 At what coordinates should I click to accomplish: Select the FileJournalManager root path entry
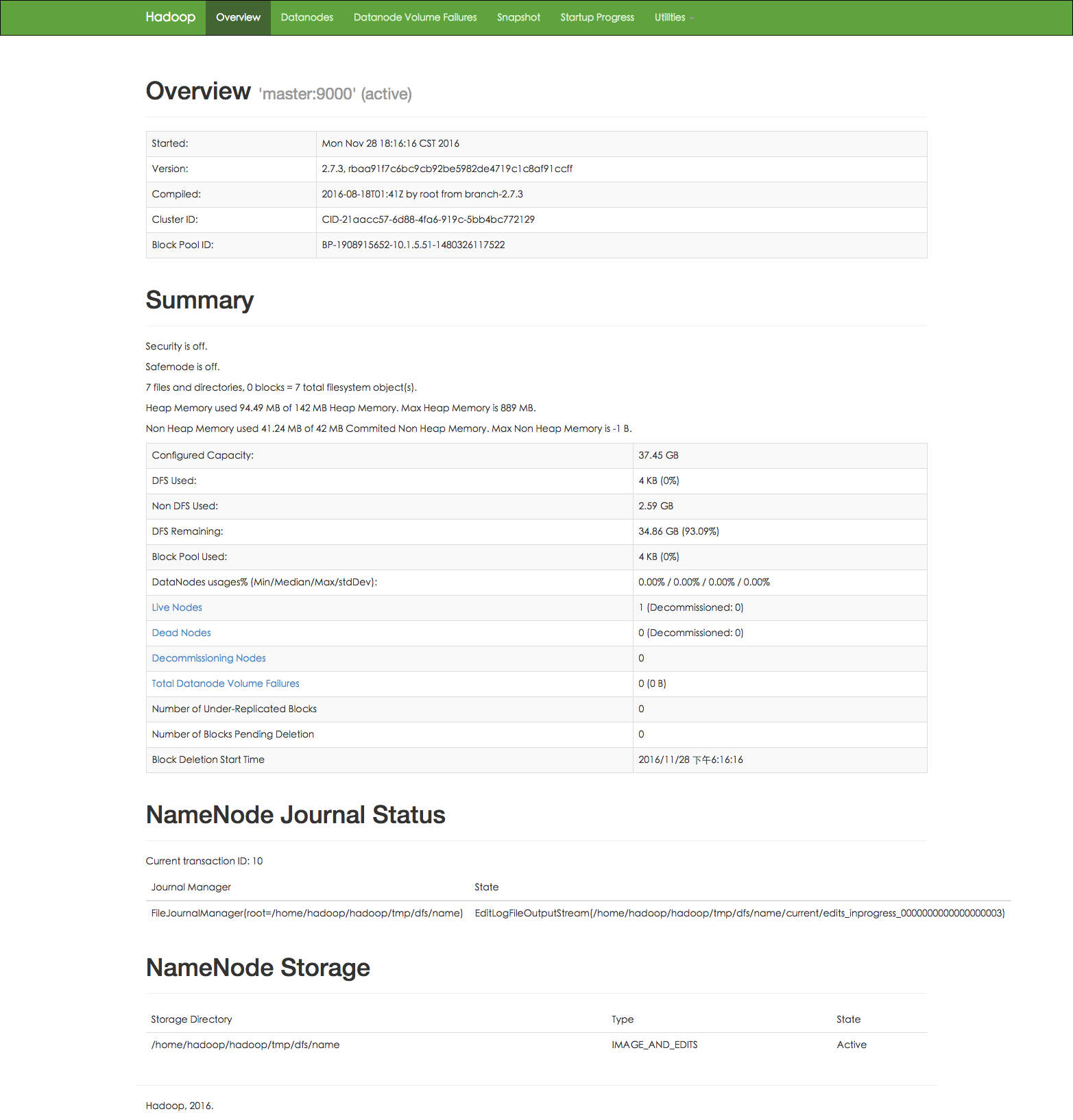[x=306, y=913]
